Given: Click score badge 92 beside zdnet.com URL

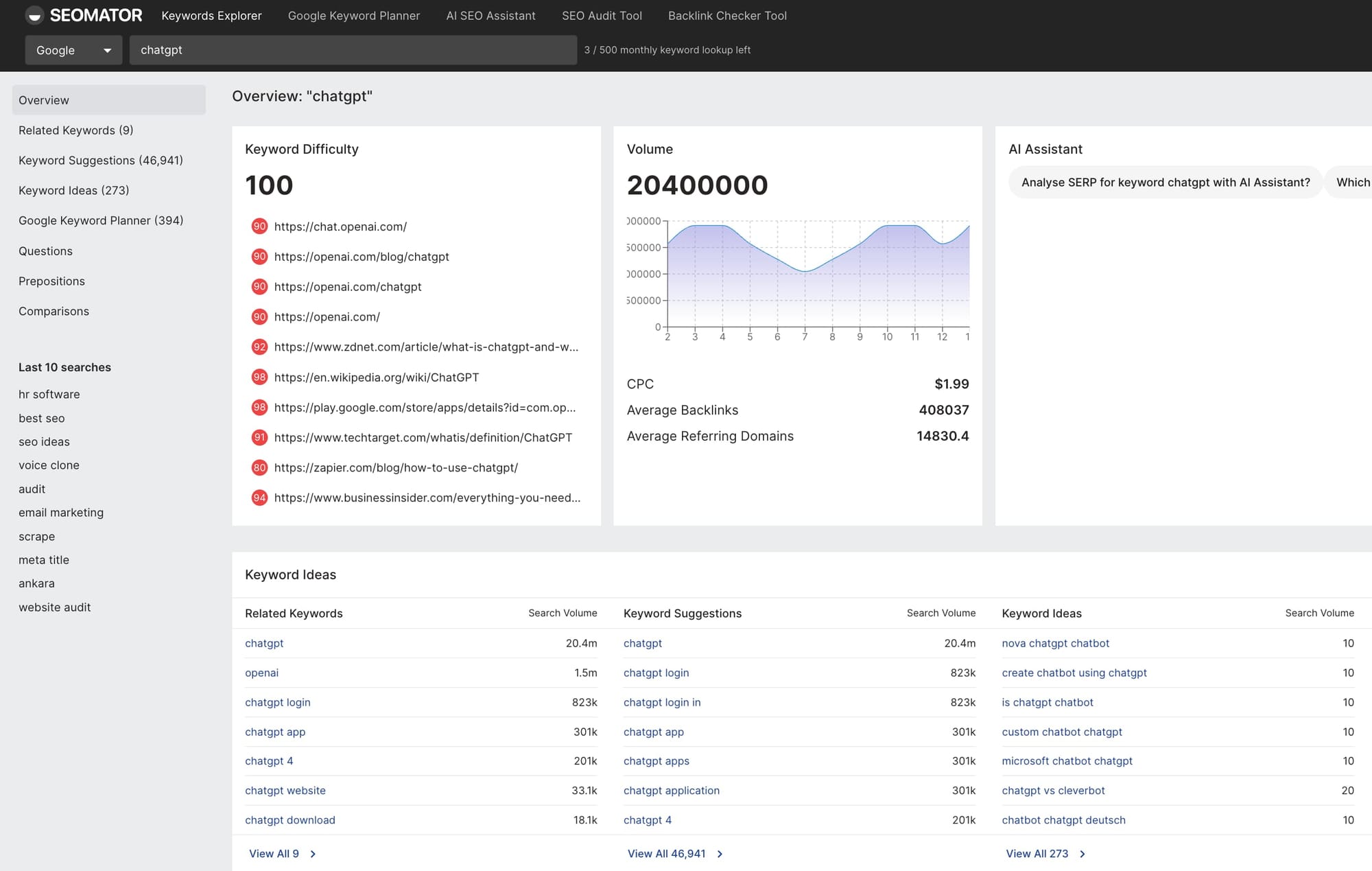Looking at the screenshot, I should pyautogui.click(x=259, y=347).
